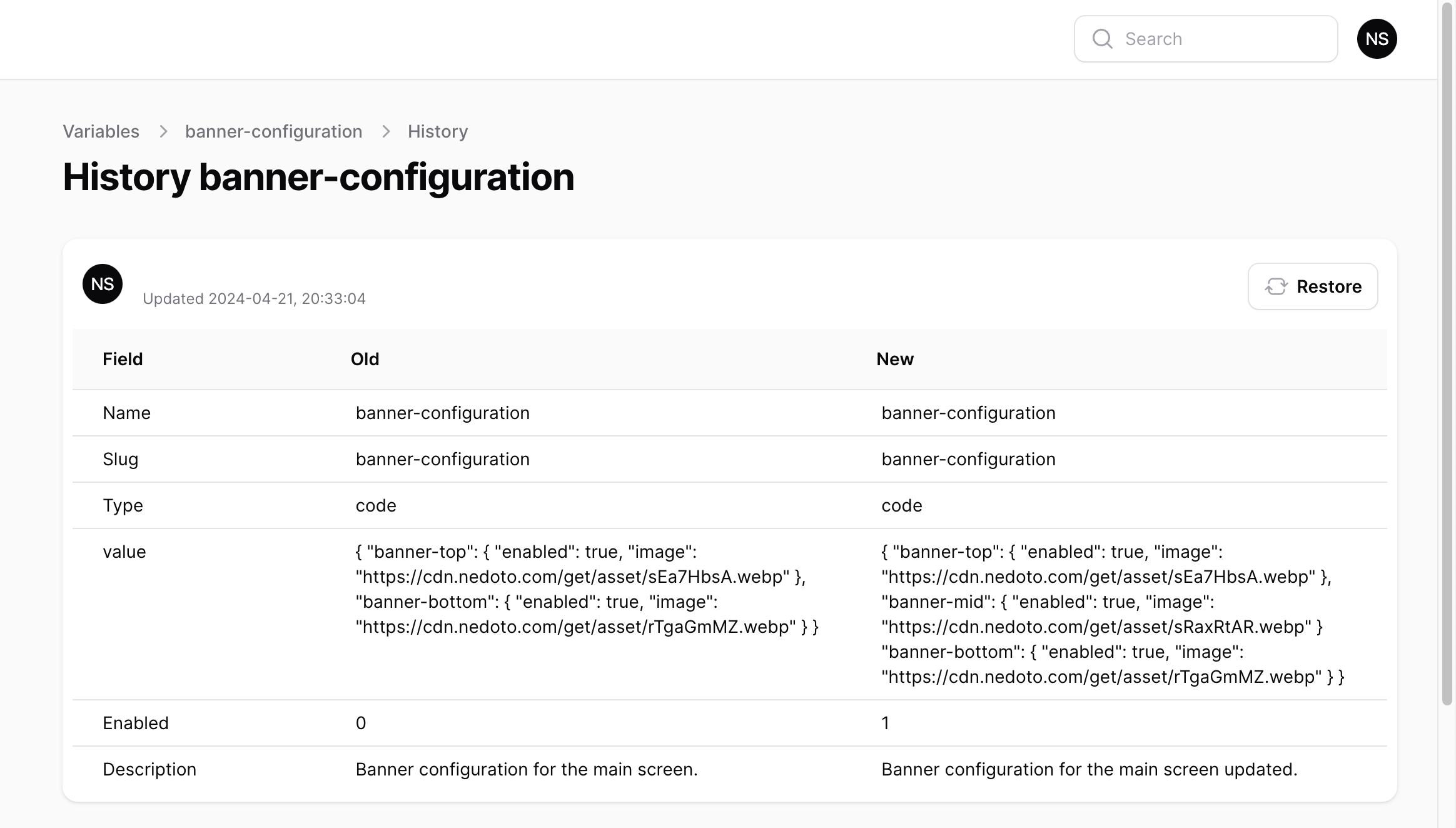The width and height of the screenshot is (1456, 828).
Task: Select the Name row label
Action: [126, 413]
